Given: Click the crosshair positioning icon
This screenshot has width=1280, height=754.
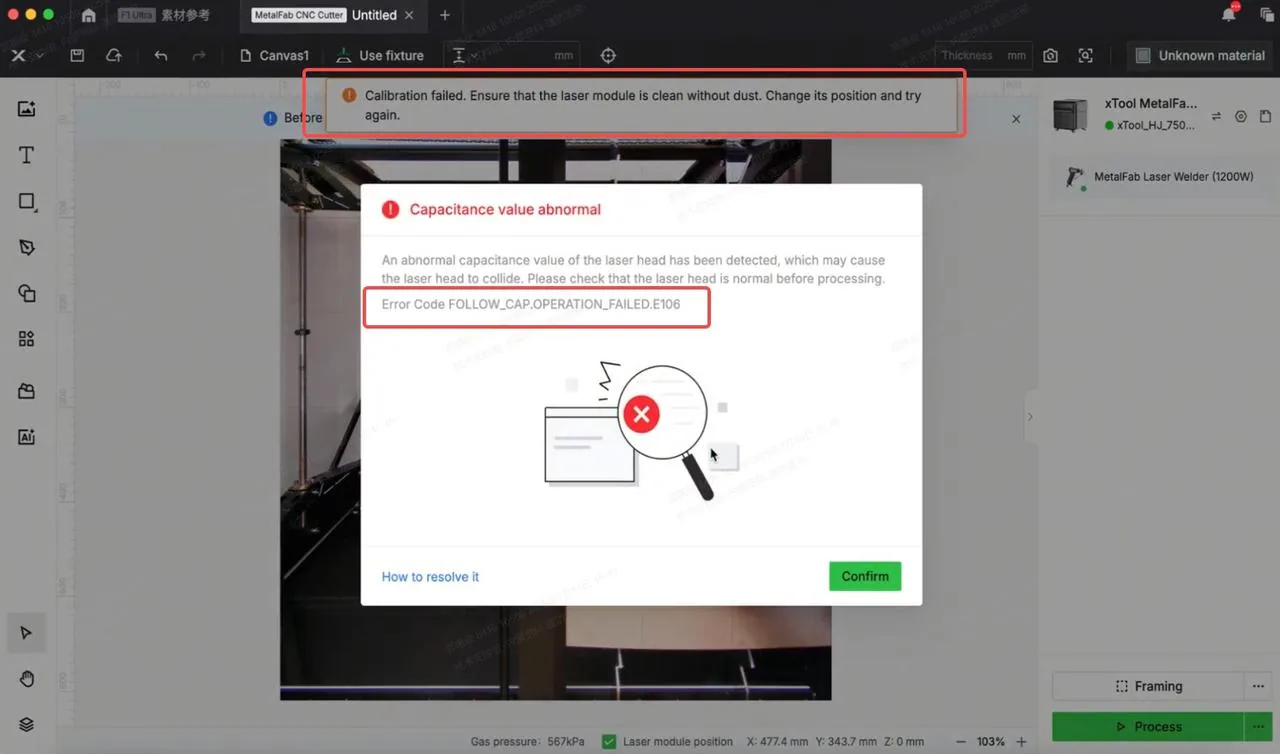Looking at the screenshot, I should pos(608,56).
